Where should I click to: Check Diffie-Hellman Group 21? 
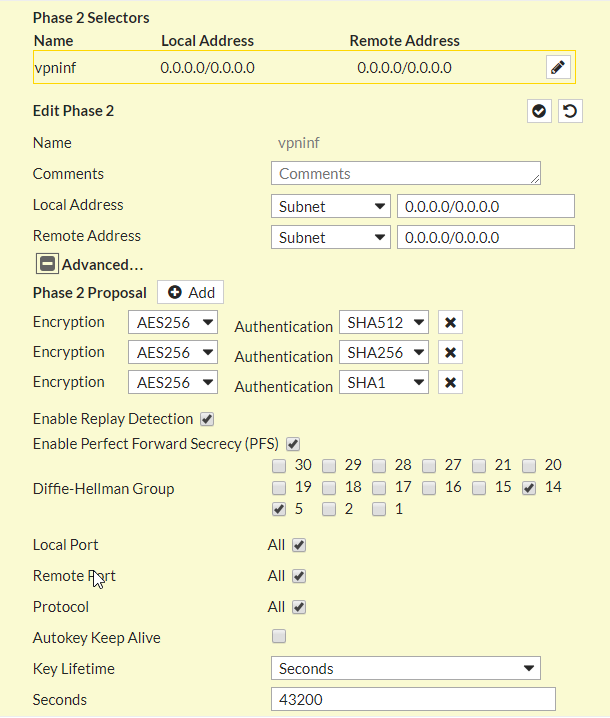tap(479, 466)
